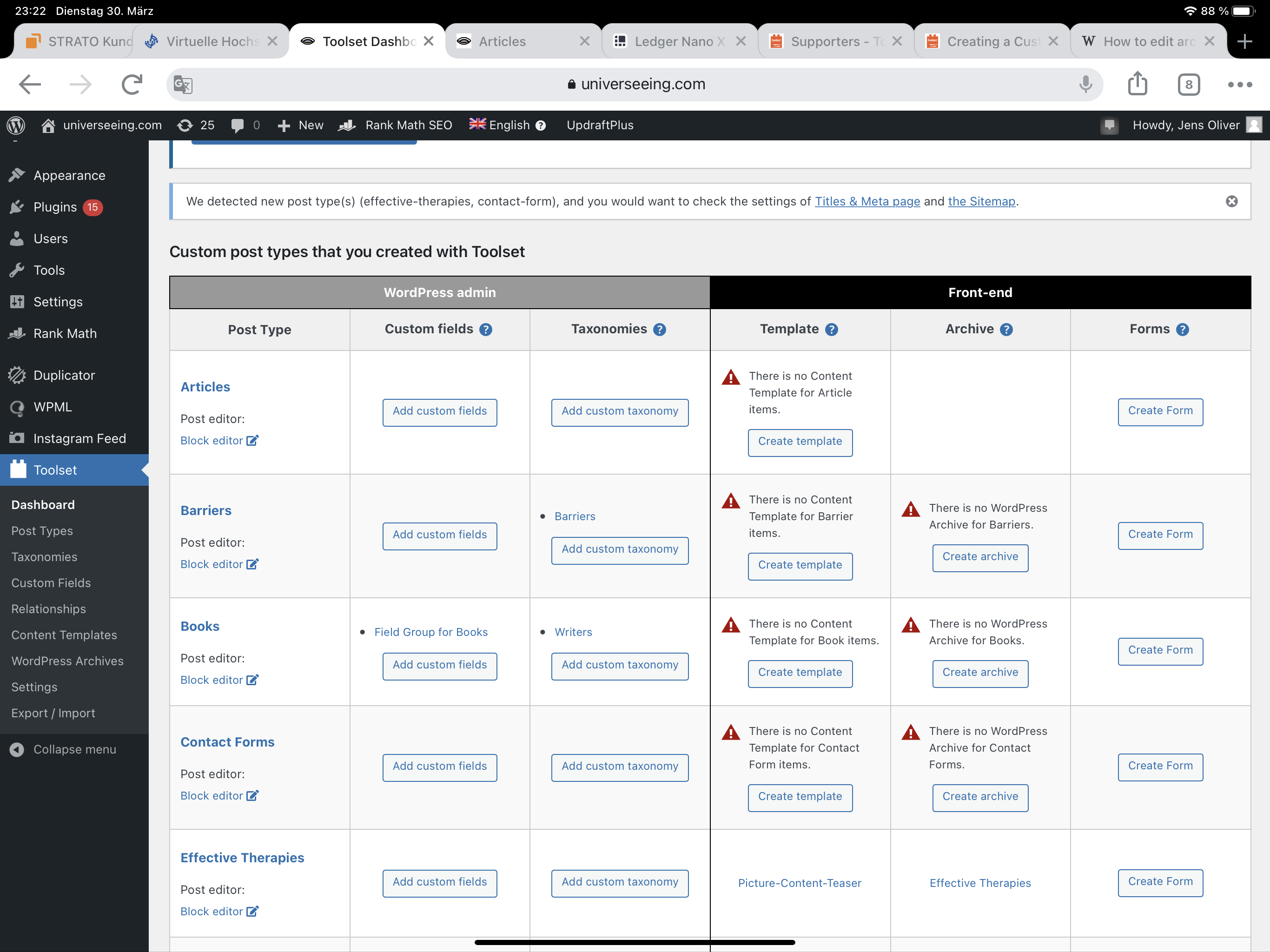Open the English language switcher

[x=499, y=125]
